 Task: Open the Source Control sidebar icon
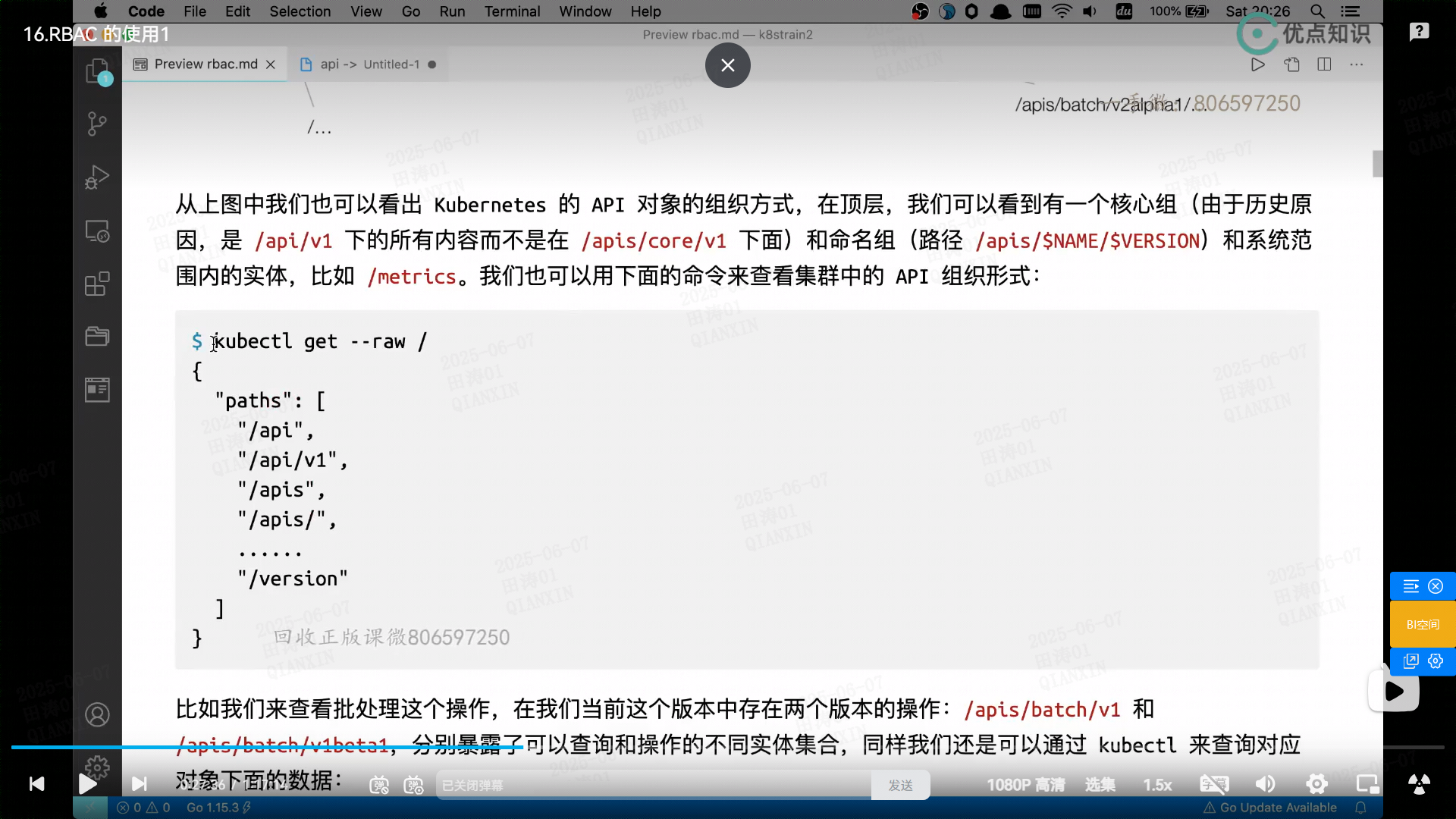[x=97, y=124]
